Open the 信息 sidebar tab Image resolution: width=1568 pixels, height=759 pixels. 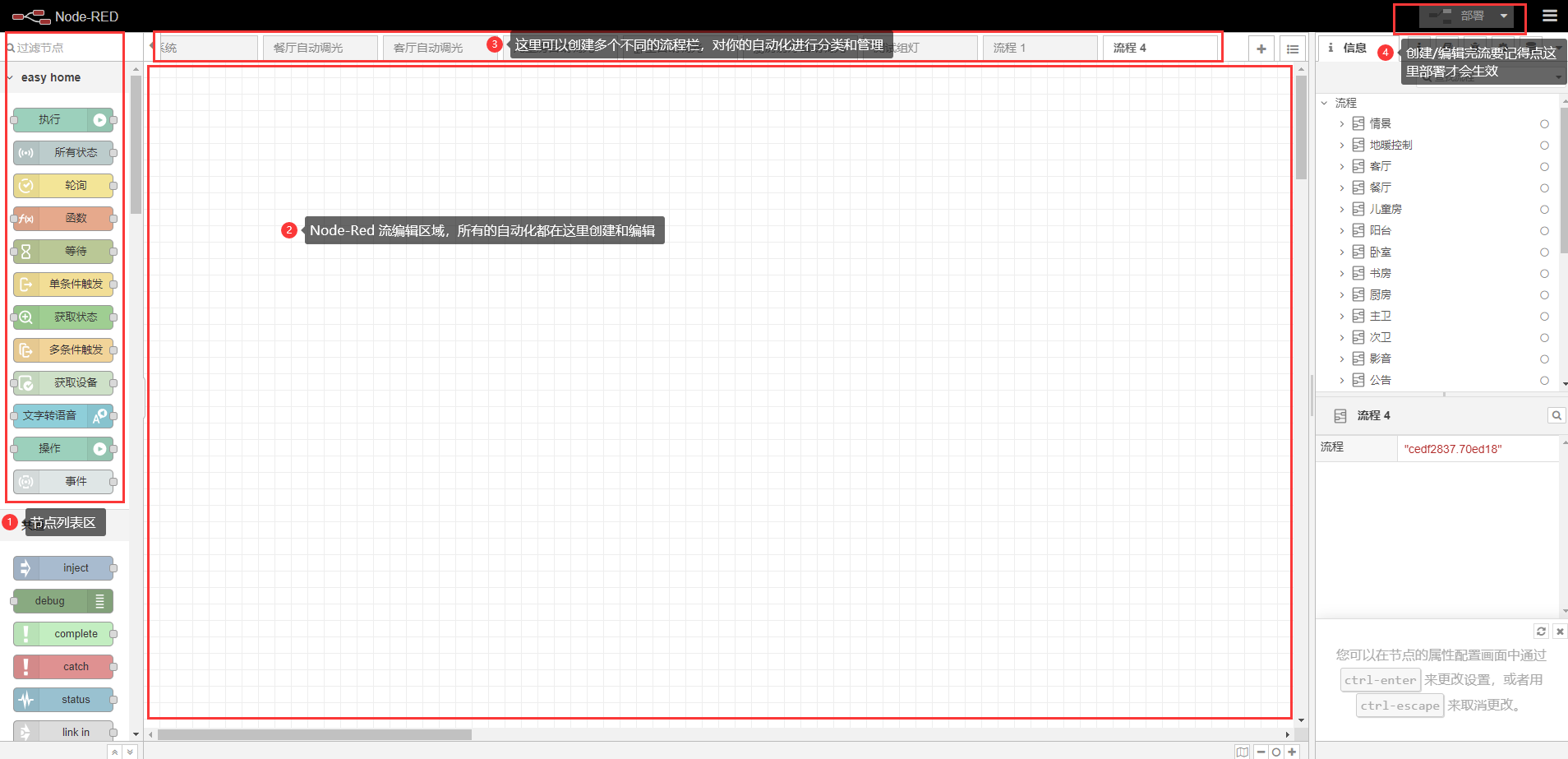click(x=1348, y=48)
